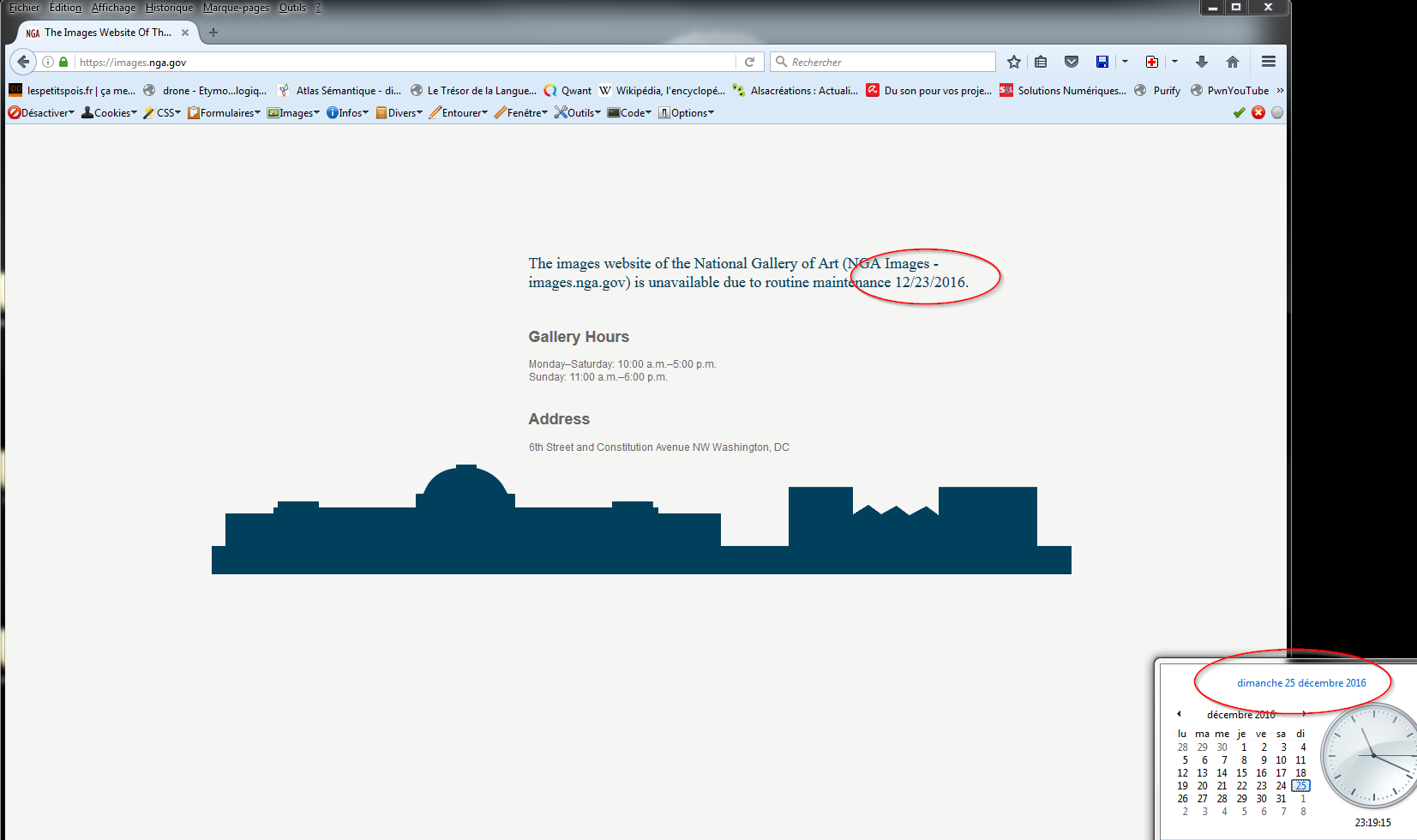Bookmark this page with the star icon
The height and width of the screenshot is (840, 1417).
[1014, 62]
